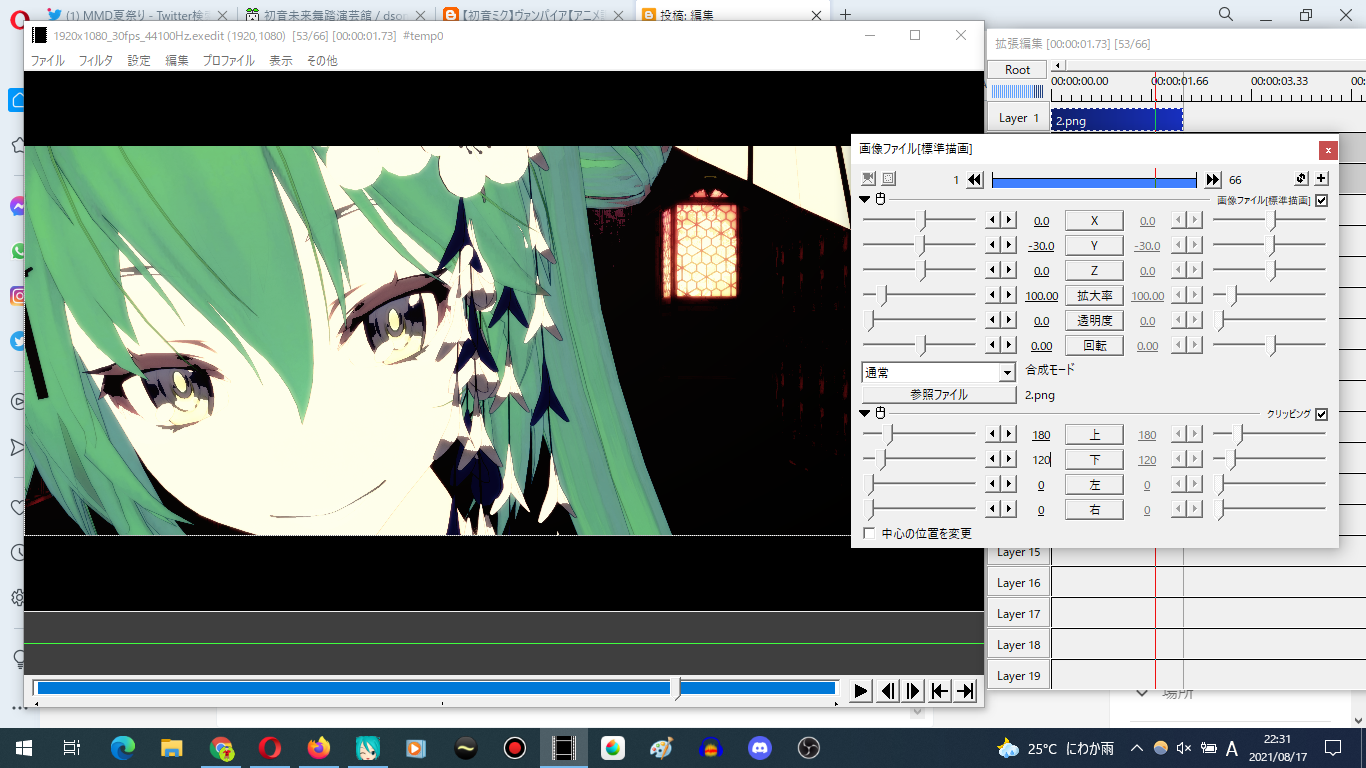This screenshot has height=768, width=1366.
Task: Open 編集 menu in AviUtl
Action: [x=177, y=60]
